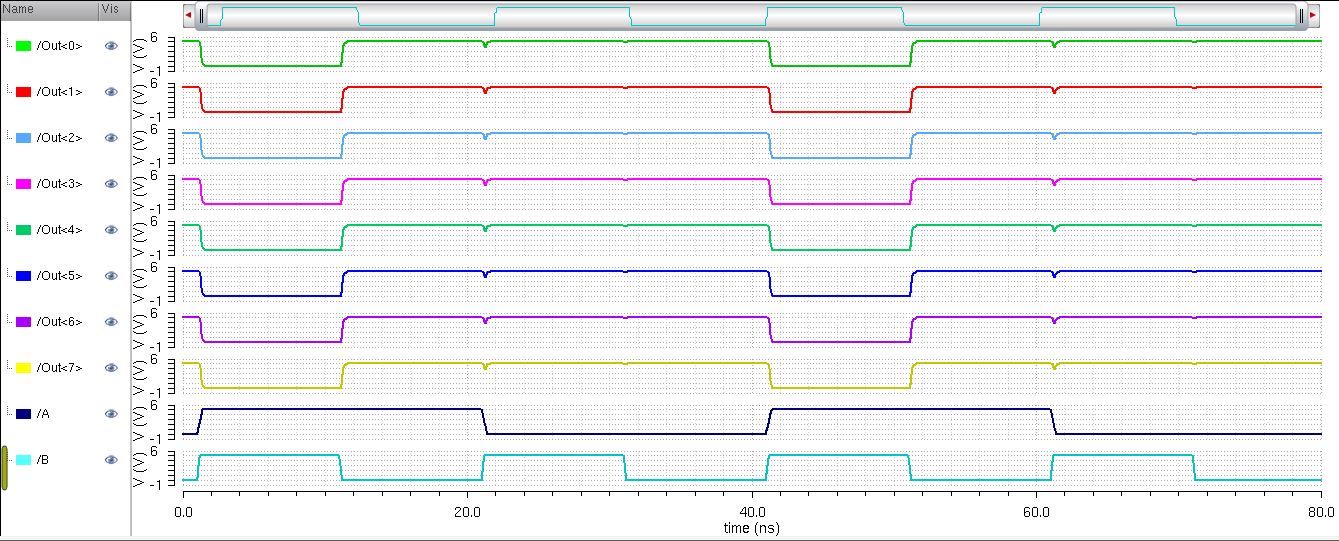Hide the /B signal with eye icon
Image resolution: width=1339 pixels, height=541 pixels.
111,460
